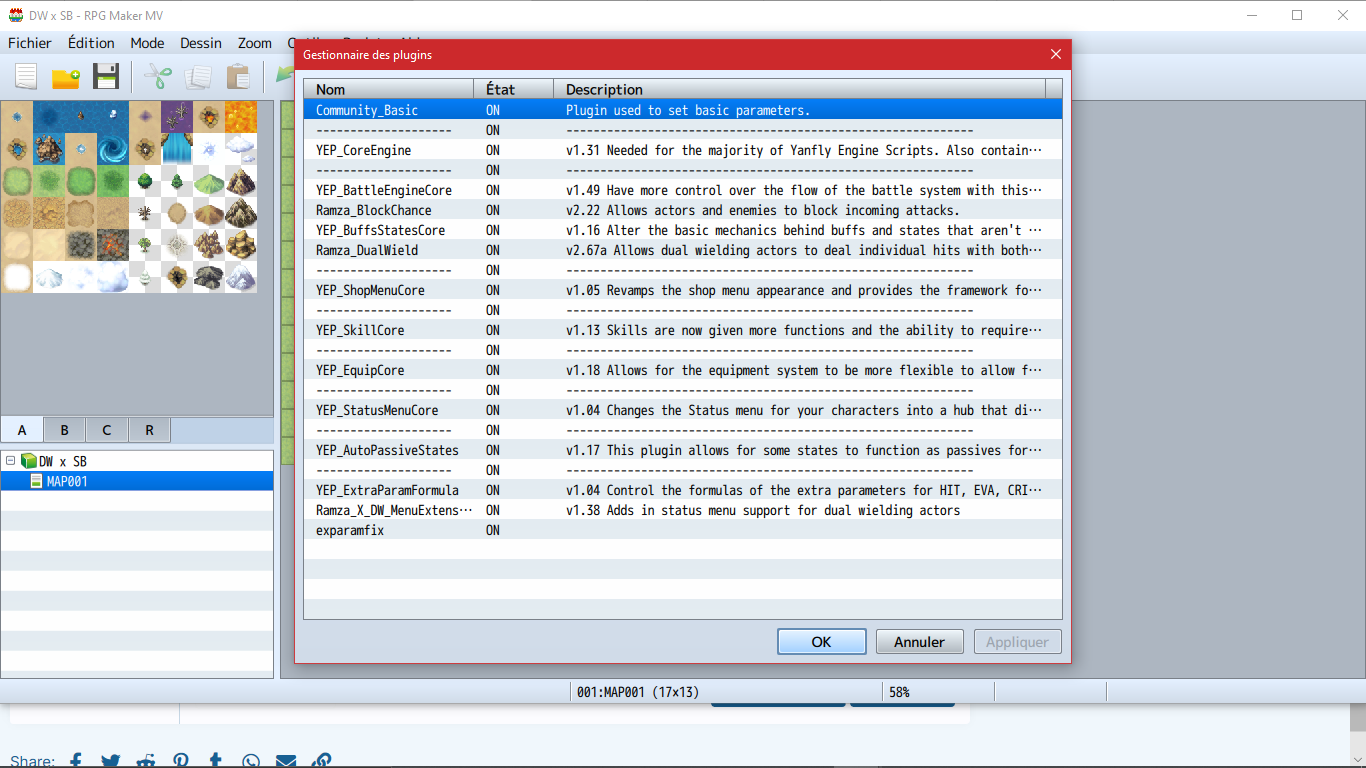Image resolution: width=1366 pixels, height=768 pixels.
Task: Pick the purple swamp tile with dead trees
Action: pyautogui.click(x=177, y=117)
